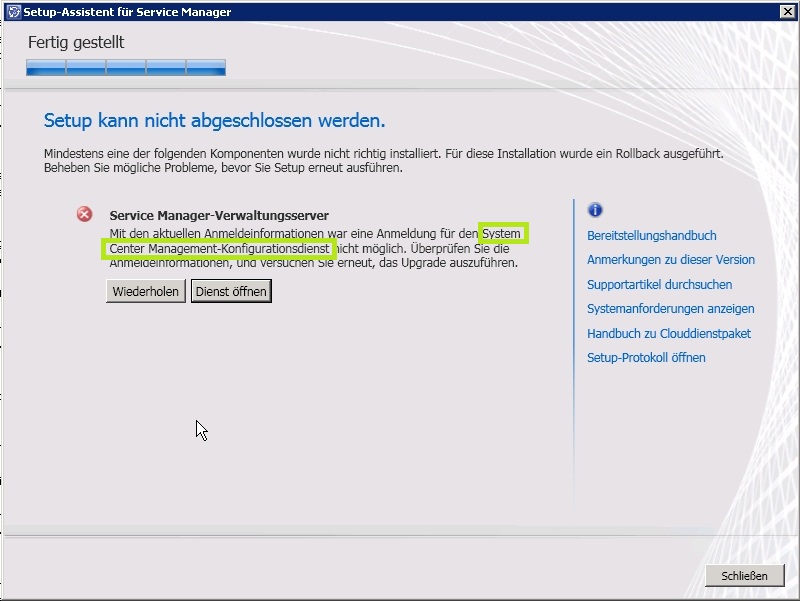Select the Systemanforderungen anzeigen link
Screen dimensions: 800x601
(x=670, y=309)
